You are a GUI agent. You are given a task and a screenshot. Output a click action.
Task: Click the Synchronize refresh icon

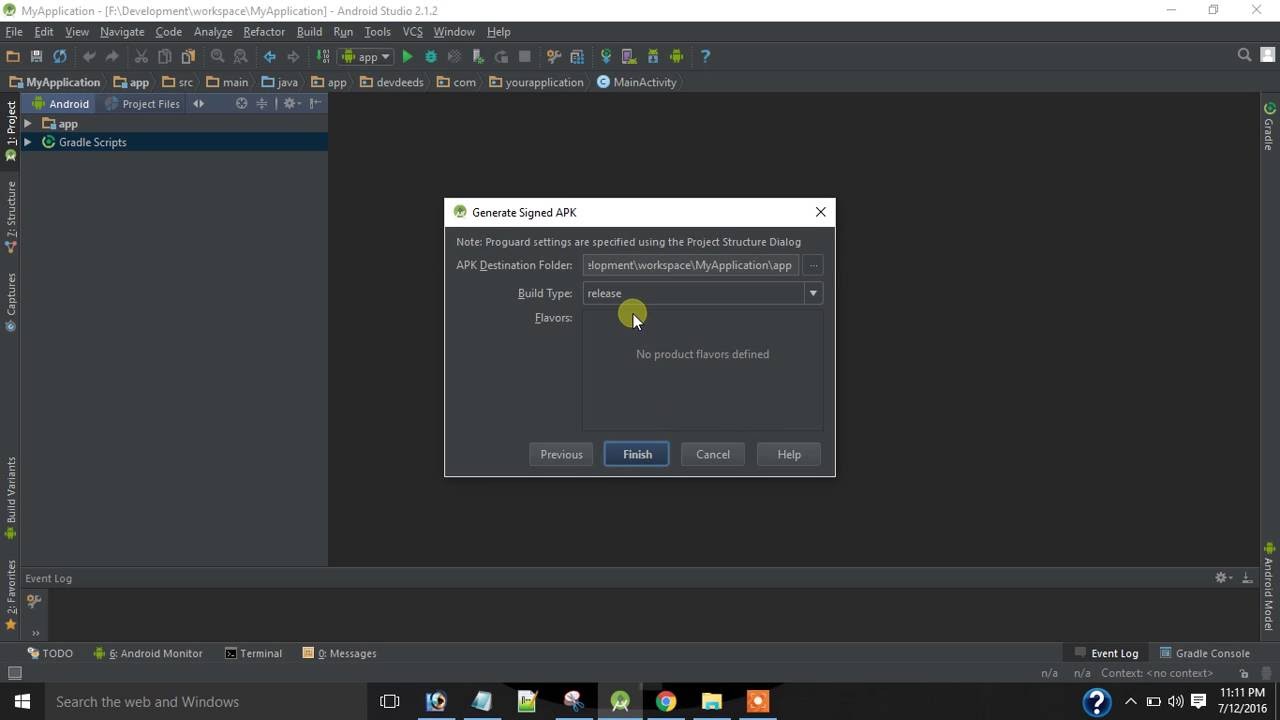[60, 56]
